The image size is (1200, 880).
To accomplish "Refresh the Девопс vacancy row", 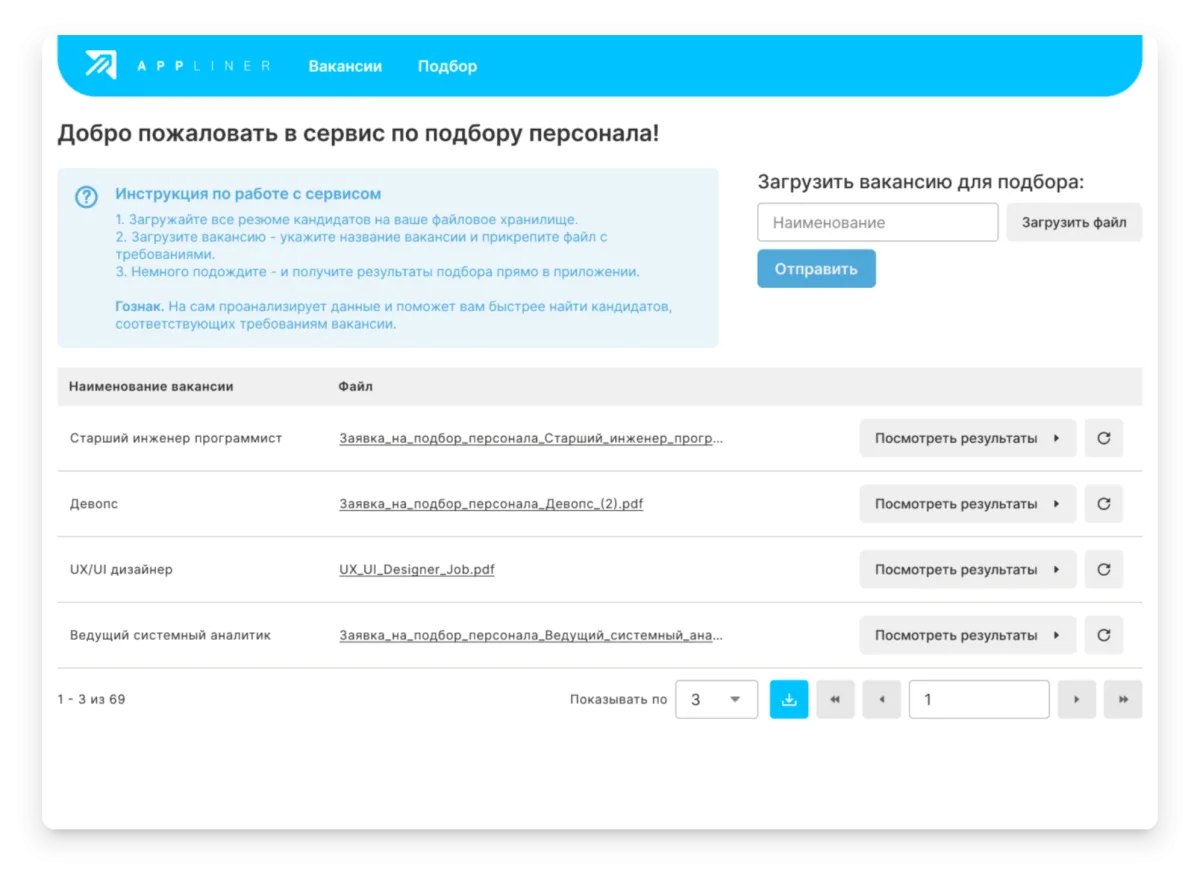I will [1103, 504].
